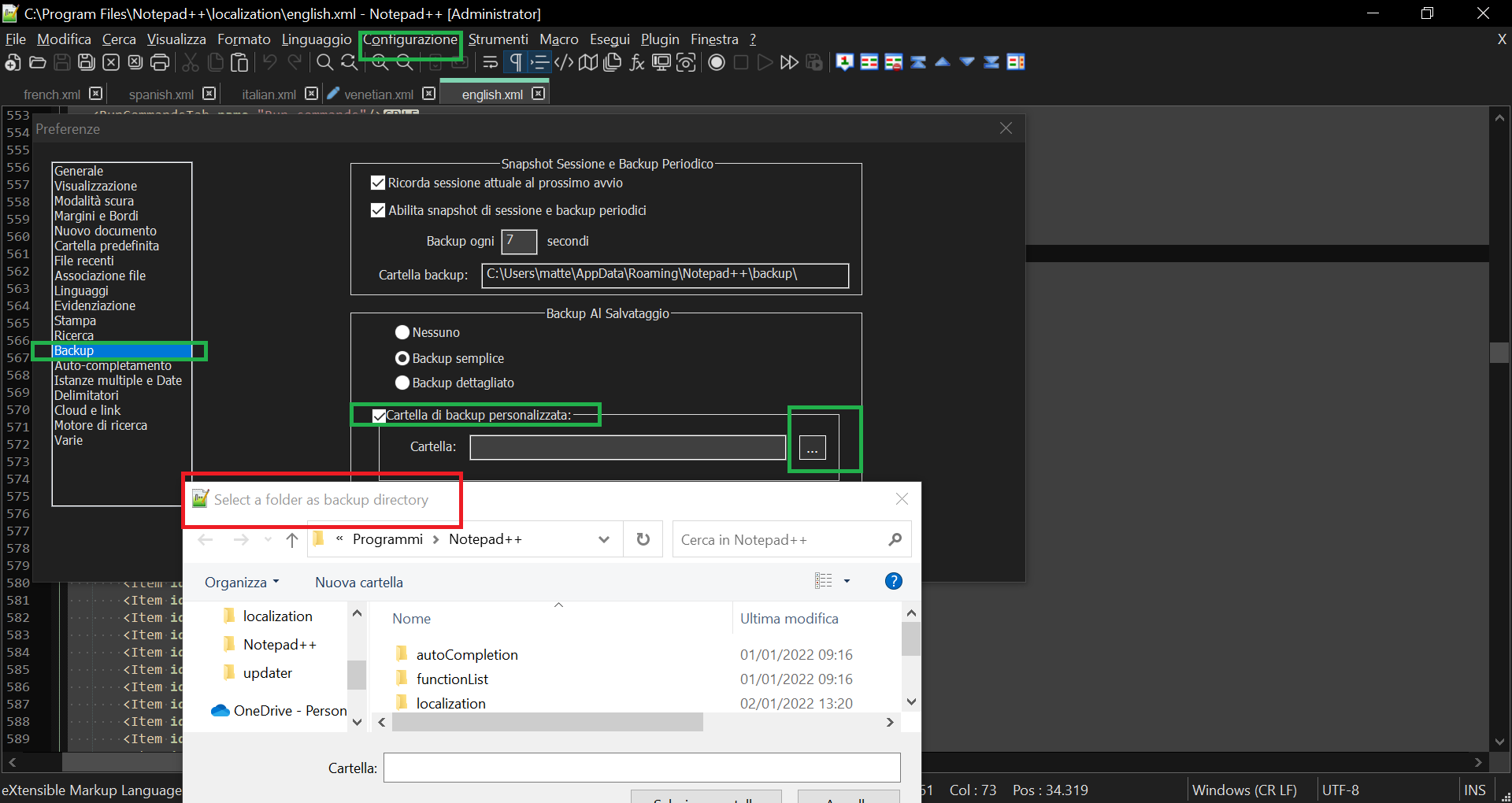This screenshot has width=1512, height=803.
Task: Enable document monitoring (tail -f)
Action: point(686,62)
